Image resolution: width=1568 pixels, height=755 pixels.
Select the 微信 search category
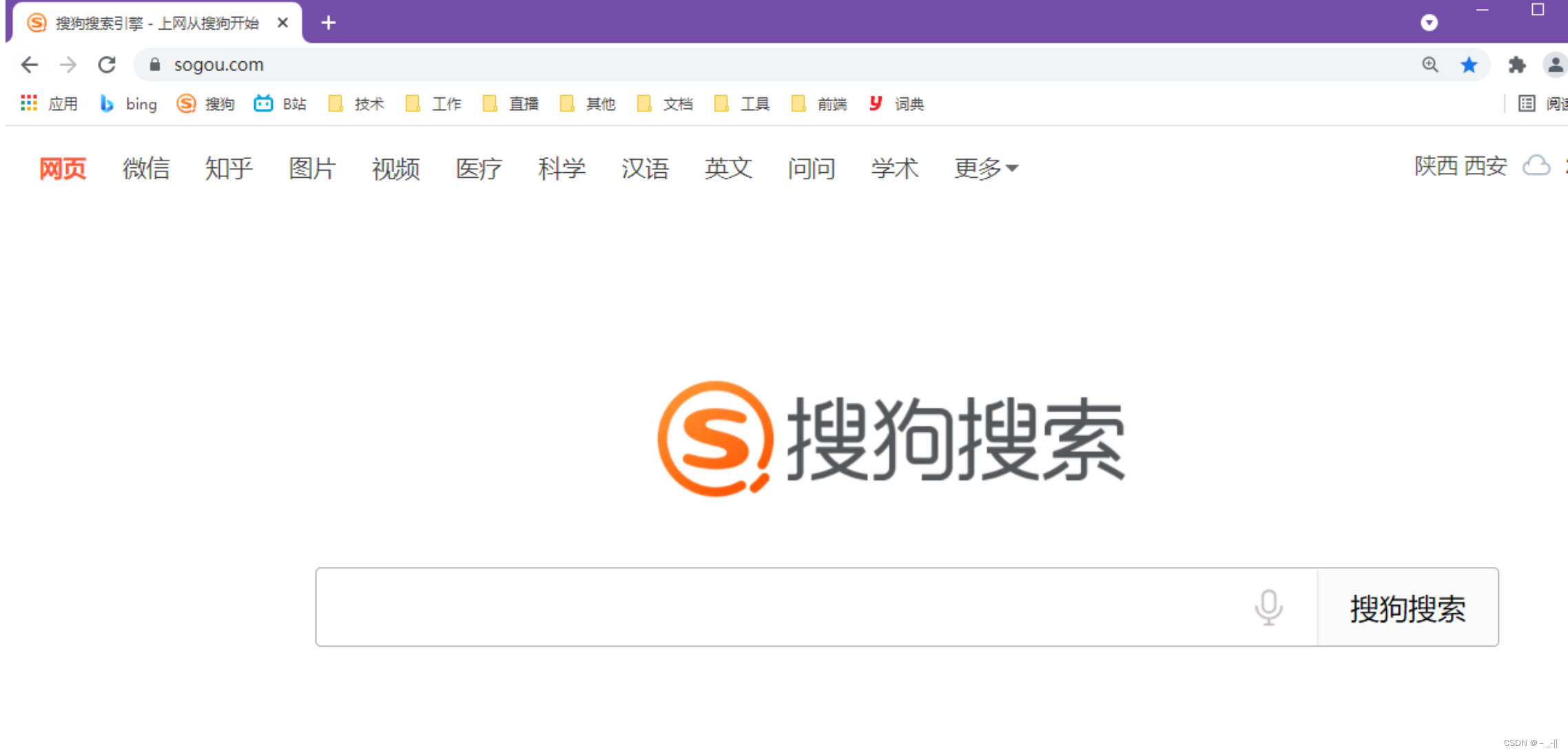pos(145,168)
